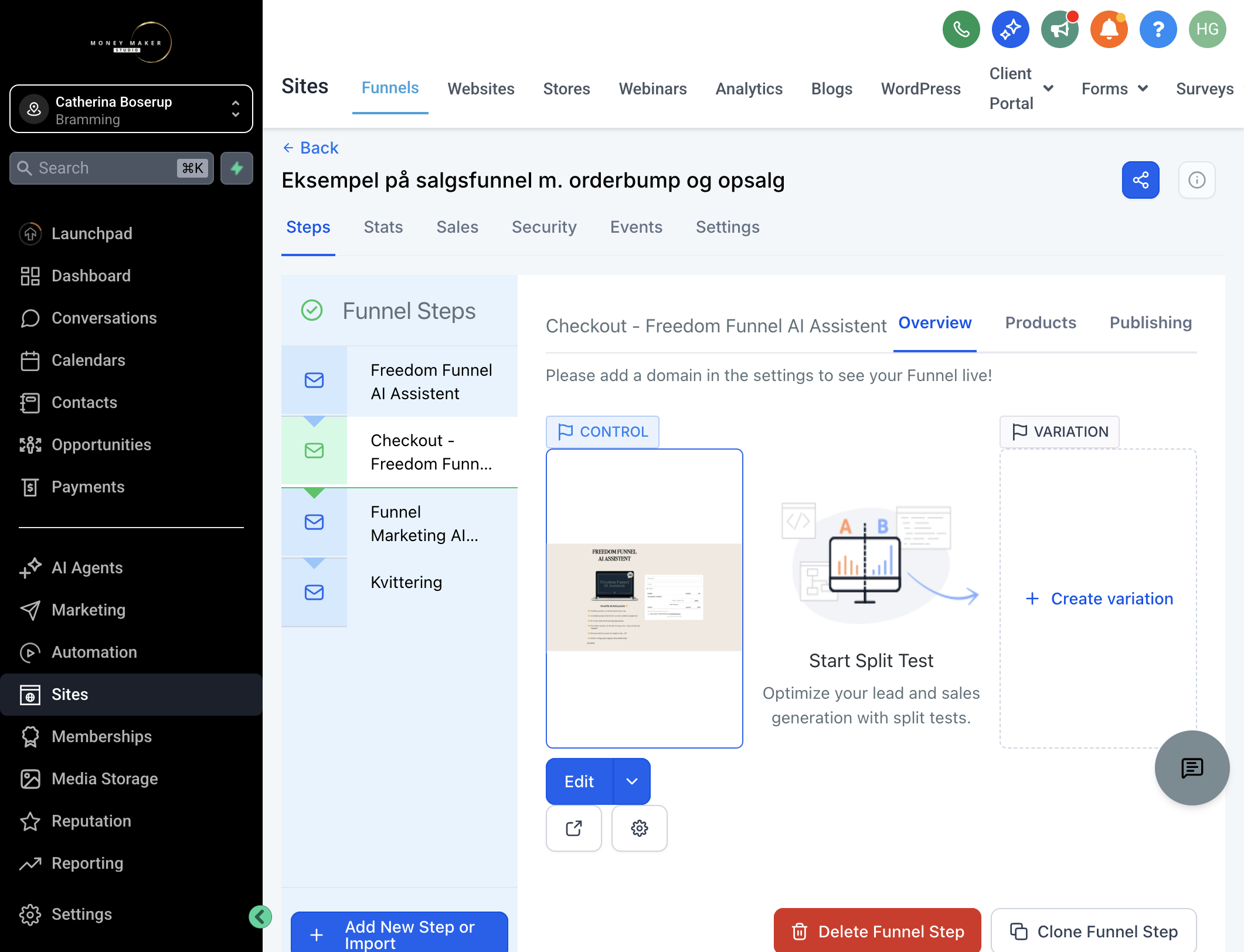Screen dimensions: 1244x952
Task: Collapse the sidebar with green arrow
Action: click(260, 917)
